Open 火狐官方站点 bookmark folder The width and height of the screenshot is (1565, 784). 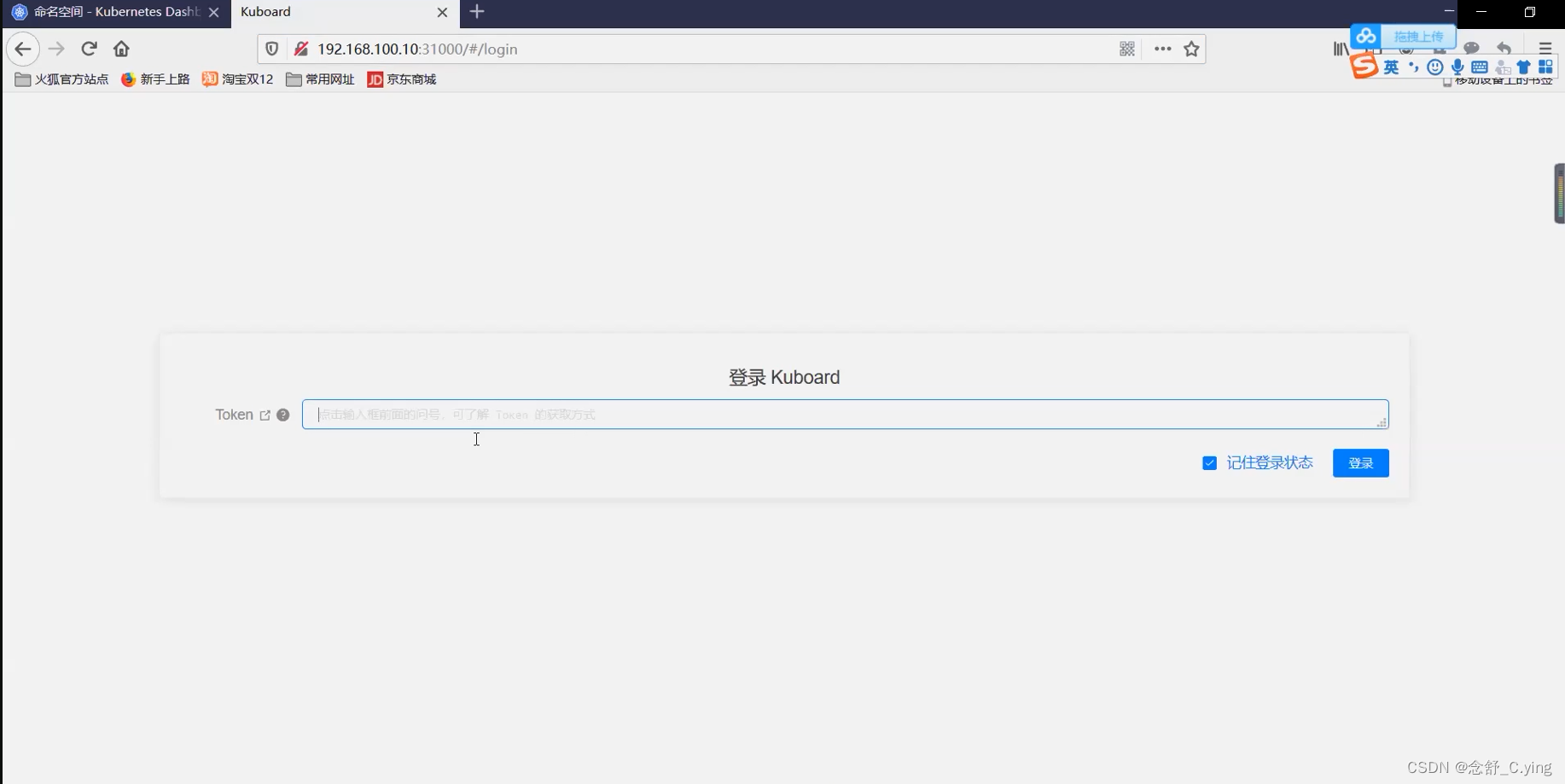[61, 79]
